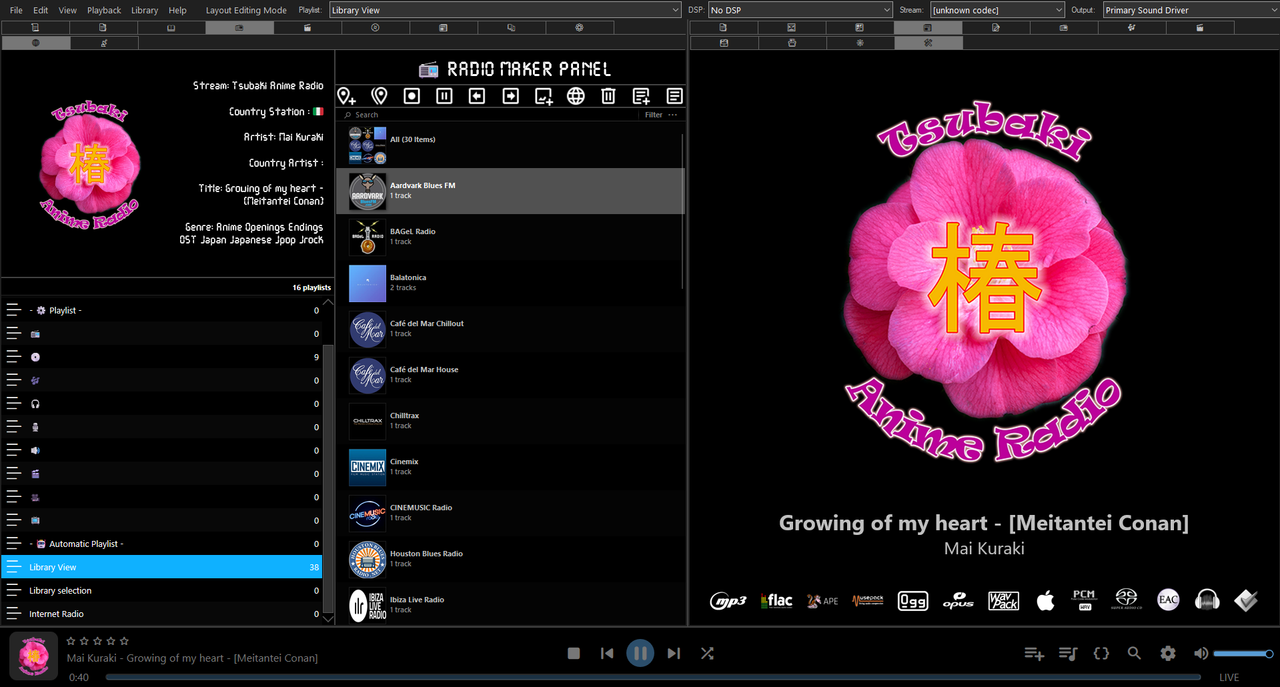
Task: Click the curly braces icon in bottom bar
Action: 1101,653
